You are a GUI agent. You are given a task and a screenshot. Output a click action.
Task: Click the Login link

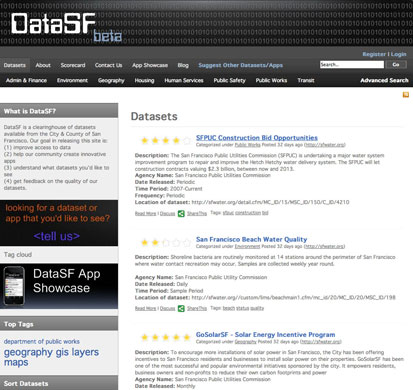(x=399, y=54)
